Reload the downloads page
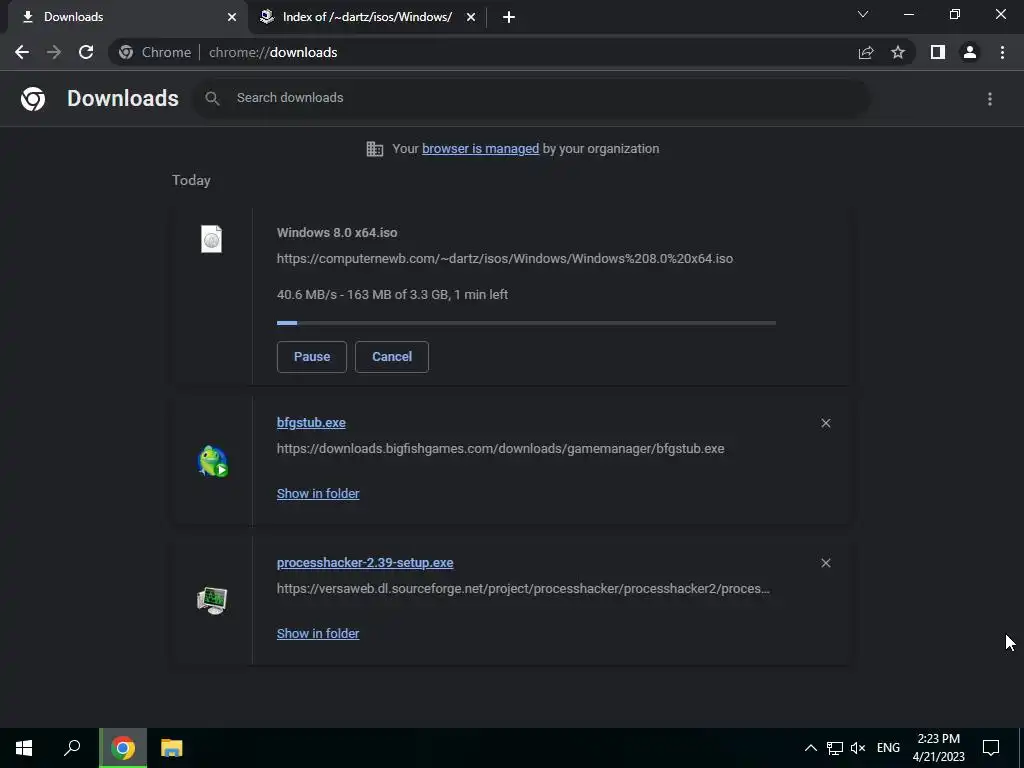This screenshot has width=1024, height=768. coord(86,52)
